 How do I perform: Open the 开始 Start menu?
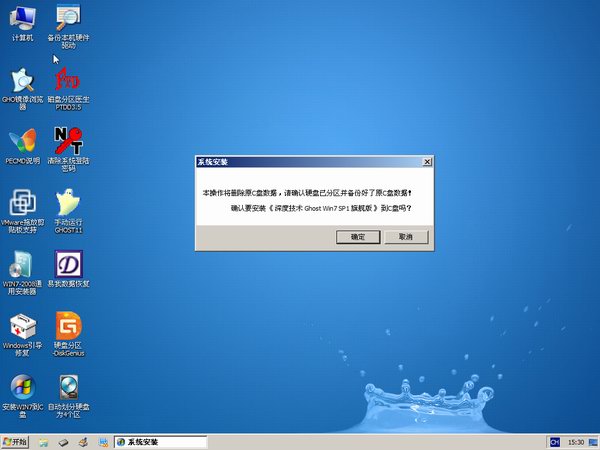pyautogui.click(x=17, y=441)
